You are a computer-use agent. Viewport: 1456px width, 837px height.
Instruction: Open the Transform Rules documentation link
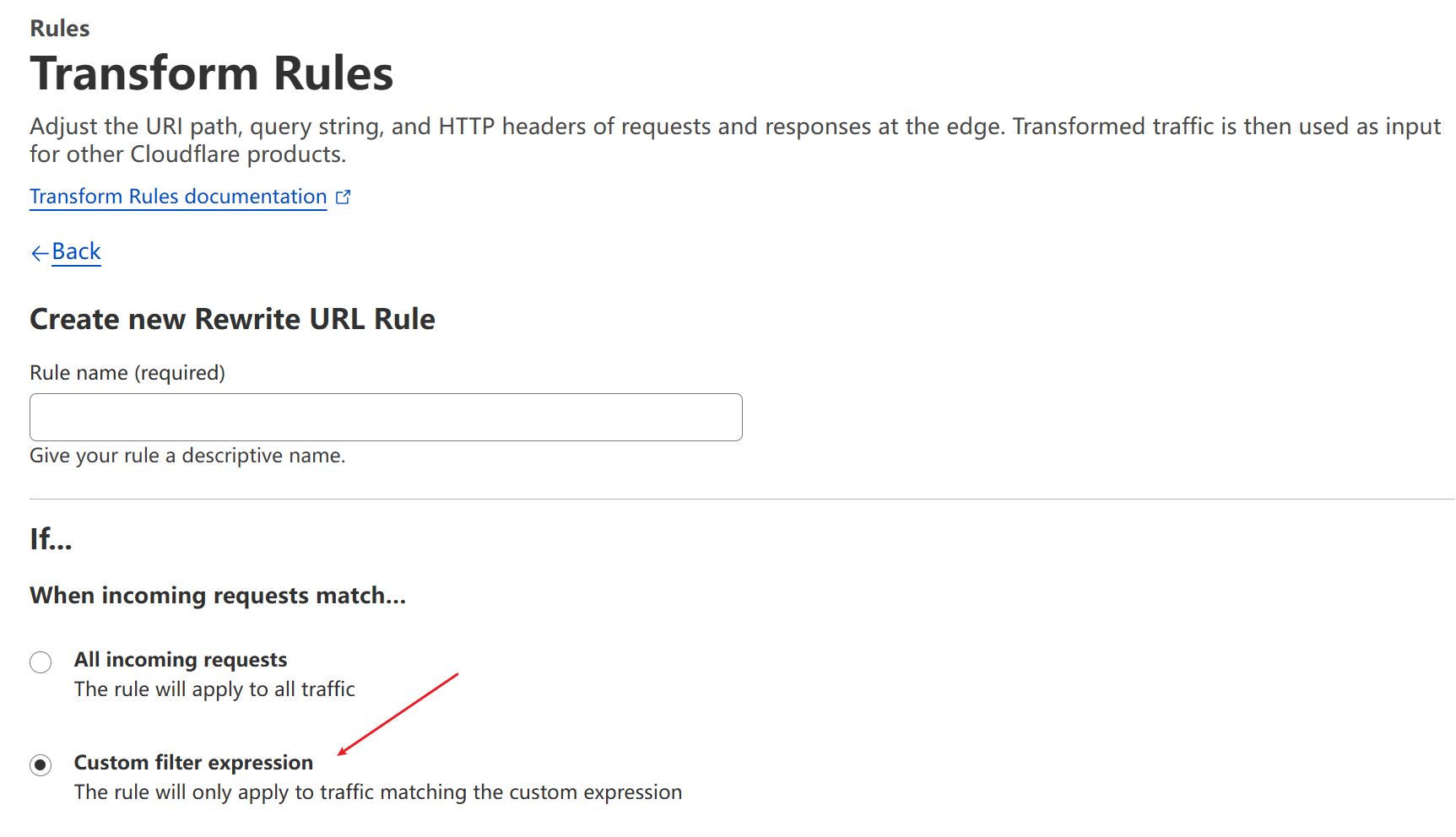click(178, 197)
